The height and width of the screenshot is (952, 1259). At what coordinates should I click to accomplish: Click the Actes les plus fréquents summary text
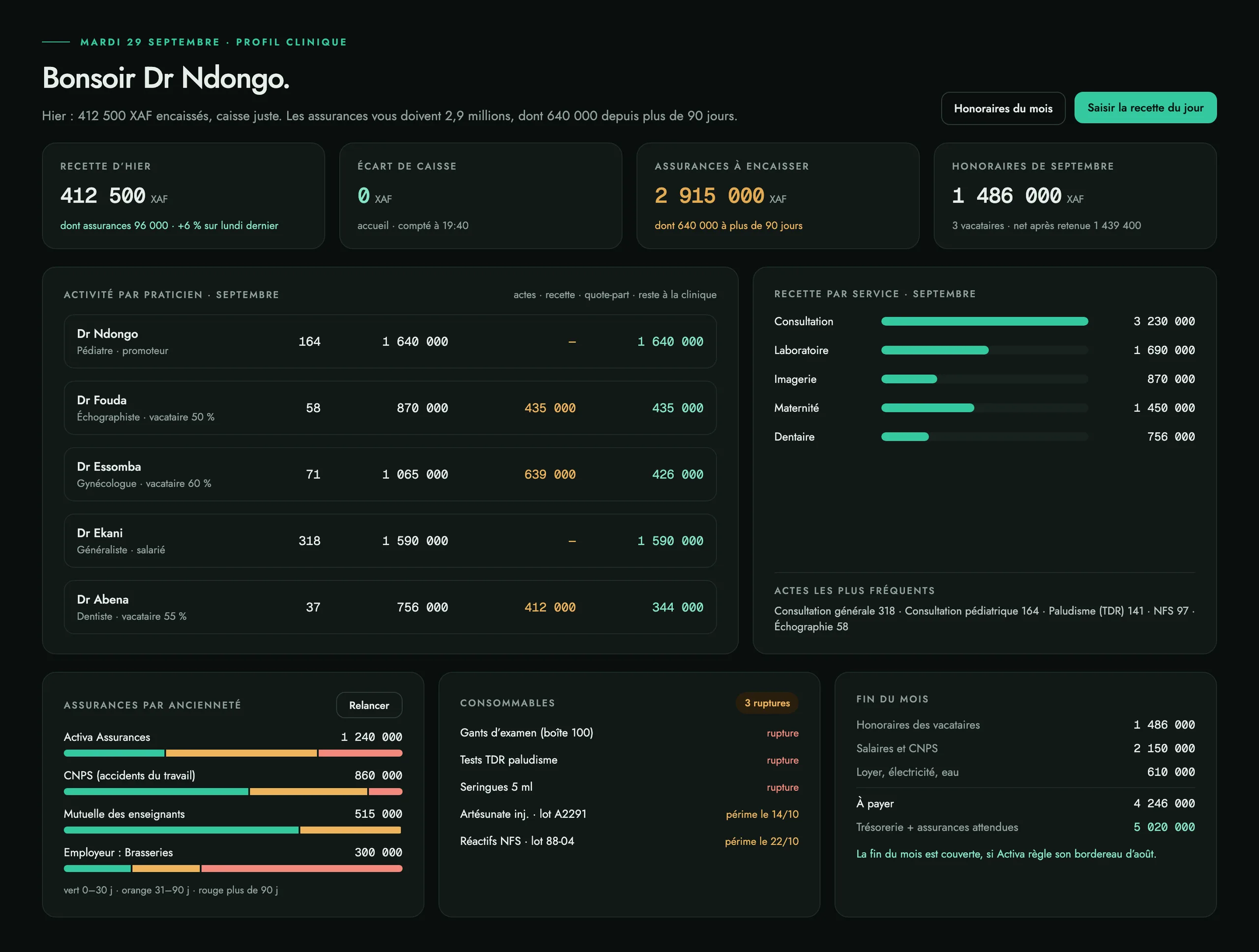(984, 619)
